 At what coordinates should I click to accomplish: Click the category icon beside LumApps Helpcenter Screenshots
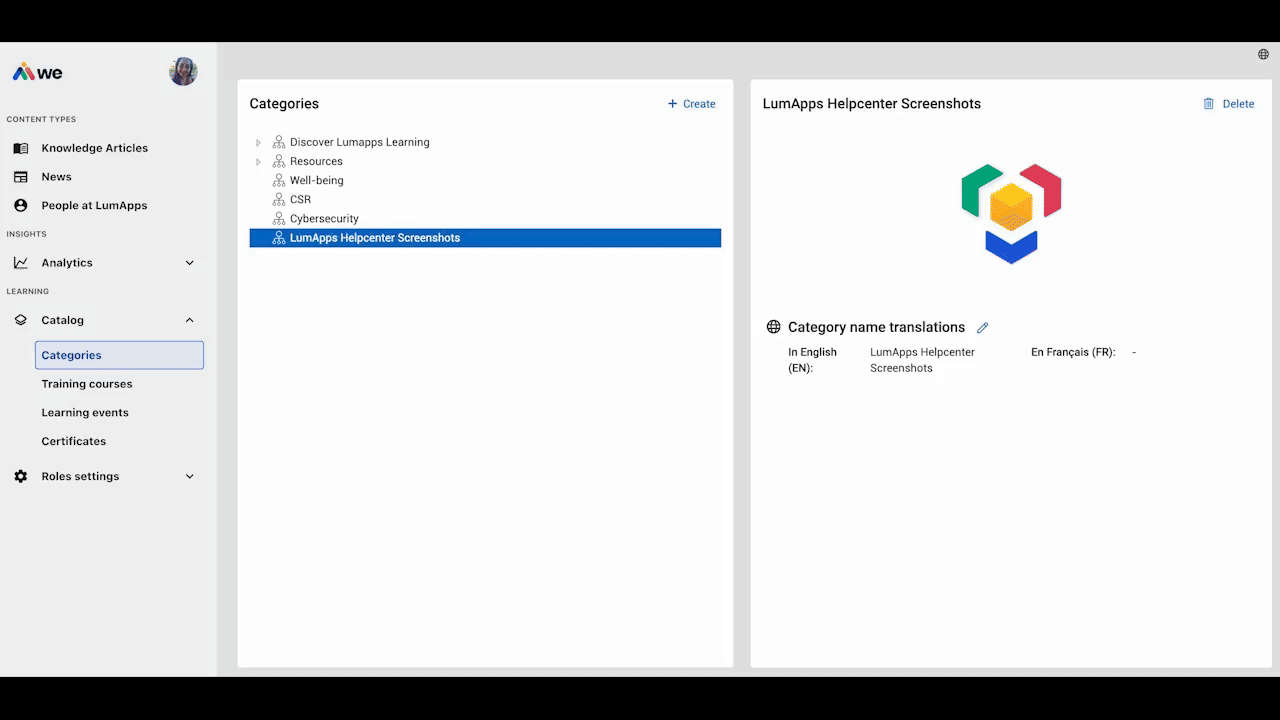[279, 238]
